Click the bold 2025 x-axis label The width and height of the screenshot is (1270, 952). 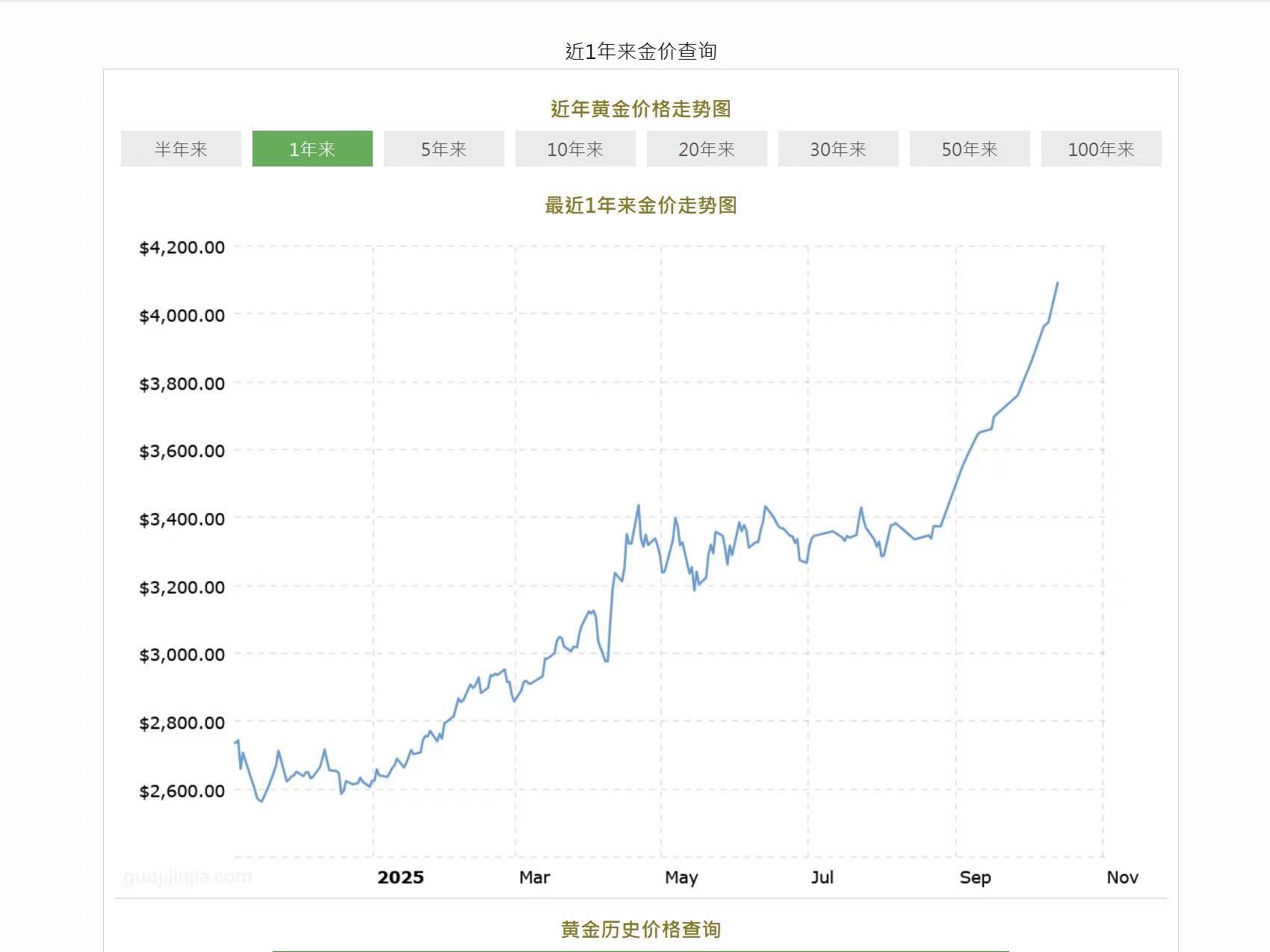pos(400,877)
